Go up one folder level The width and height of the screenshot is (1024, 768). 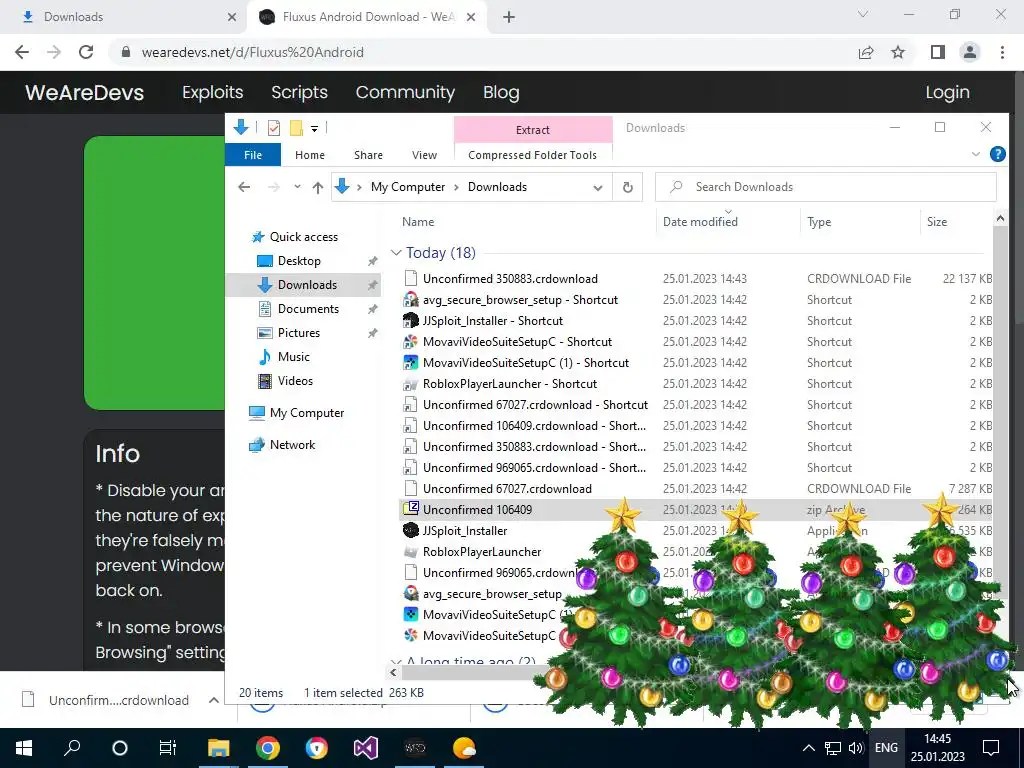(x=317, y=187)
